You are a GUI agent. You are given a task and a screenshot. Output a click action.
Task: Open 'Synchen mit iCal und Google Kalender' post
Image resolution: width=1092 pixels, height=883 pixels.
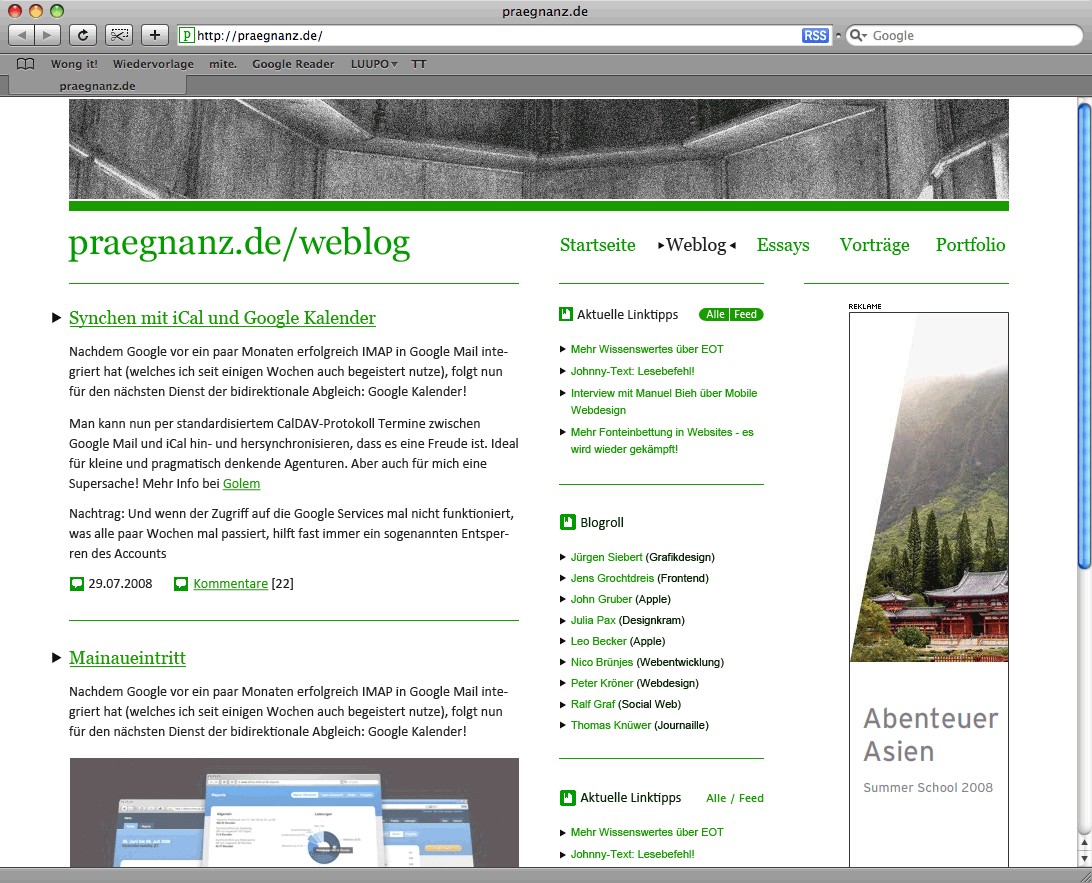[x=222, y=318]
